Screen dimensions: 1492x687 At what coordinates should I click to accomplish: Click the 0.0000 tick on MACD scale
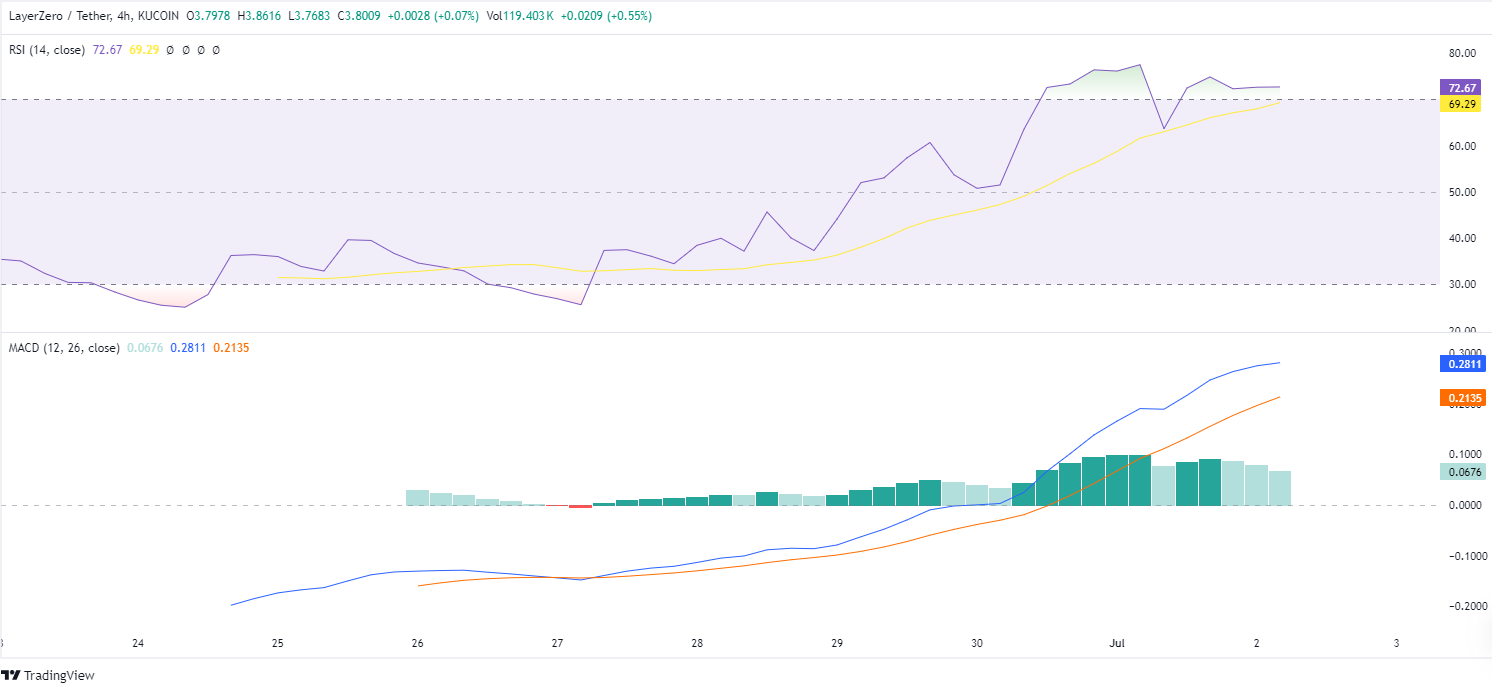coord(1462,505)
